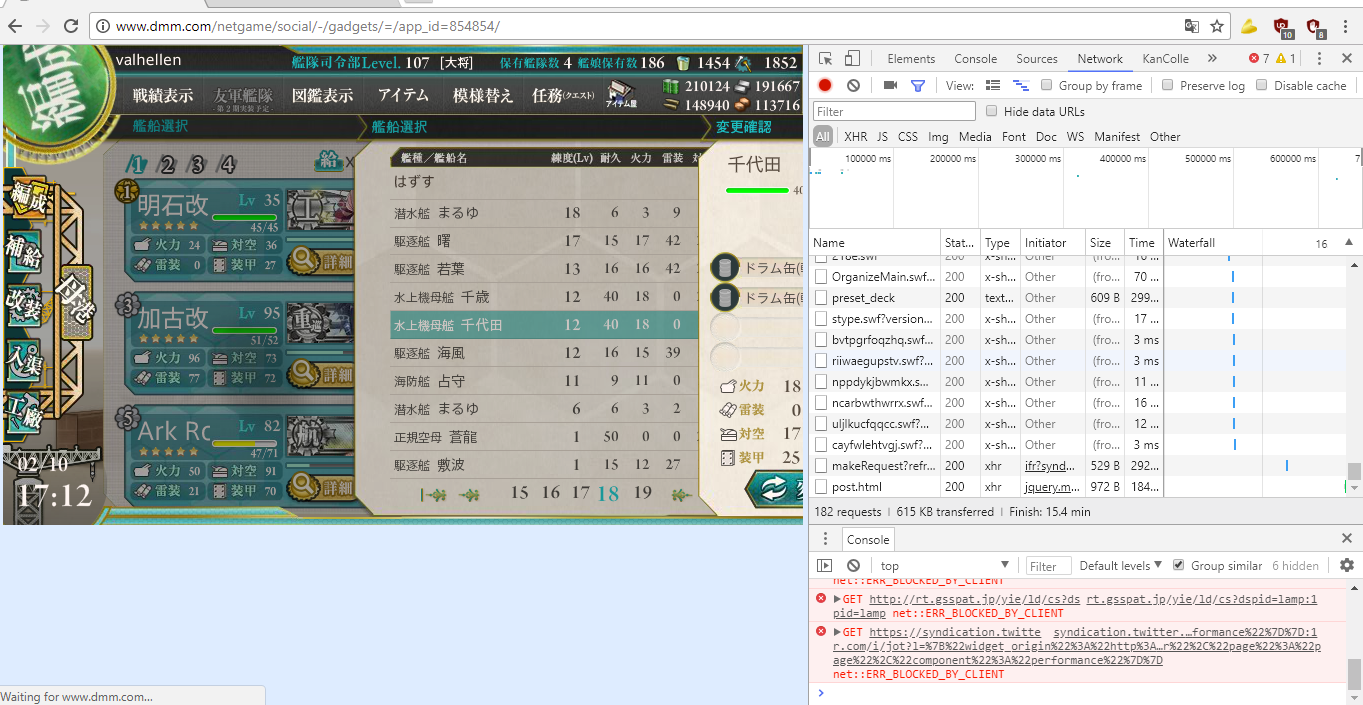The image size is (1363, 705).
Task: Open 図鑑表示 in the game menu
Action: click(x=322, y=96)
